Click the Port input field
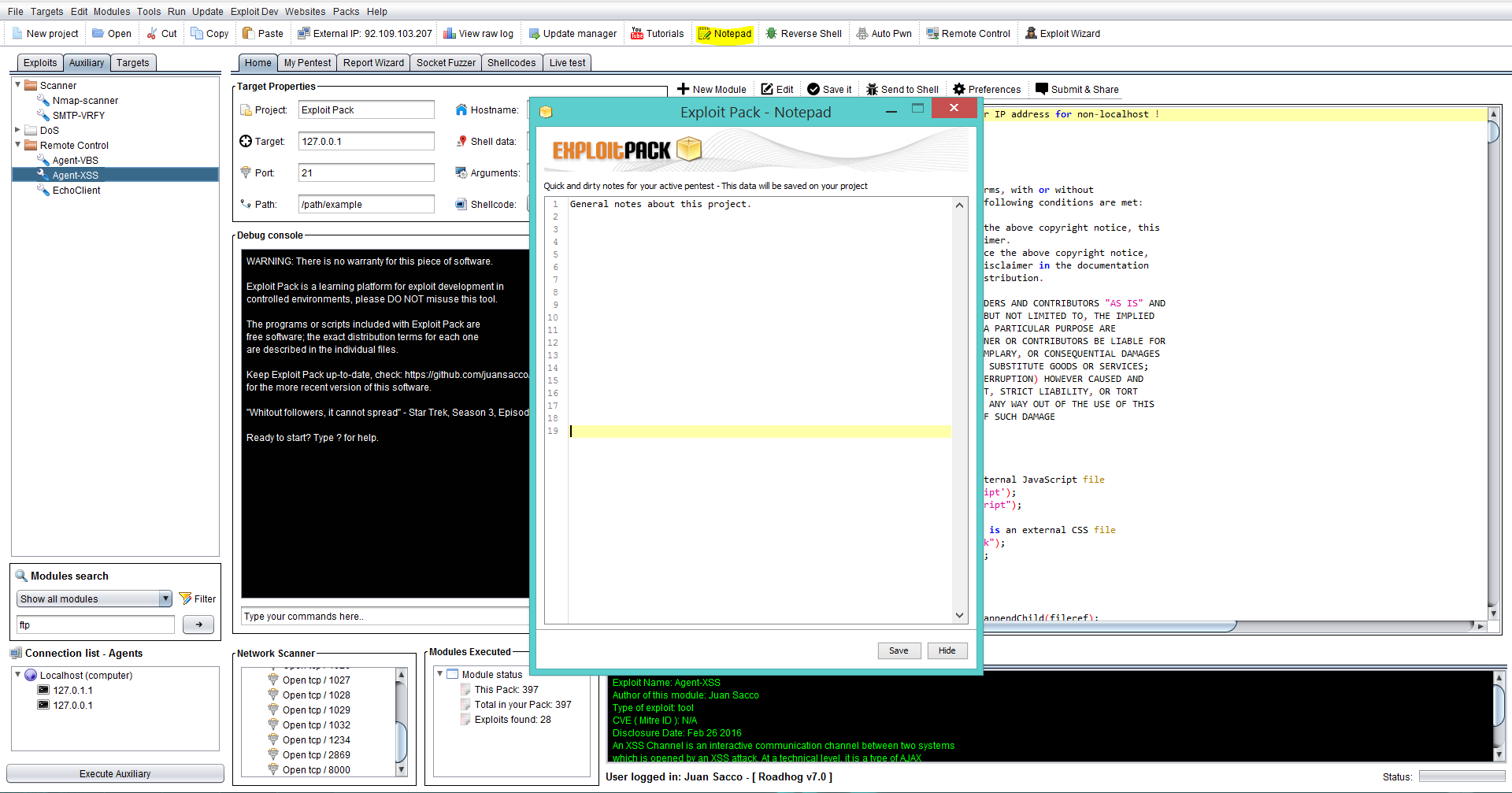1512x793 pixels. 366,173
